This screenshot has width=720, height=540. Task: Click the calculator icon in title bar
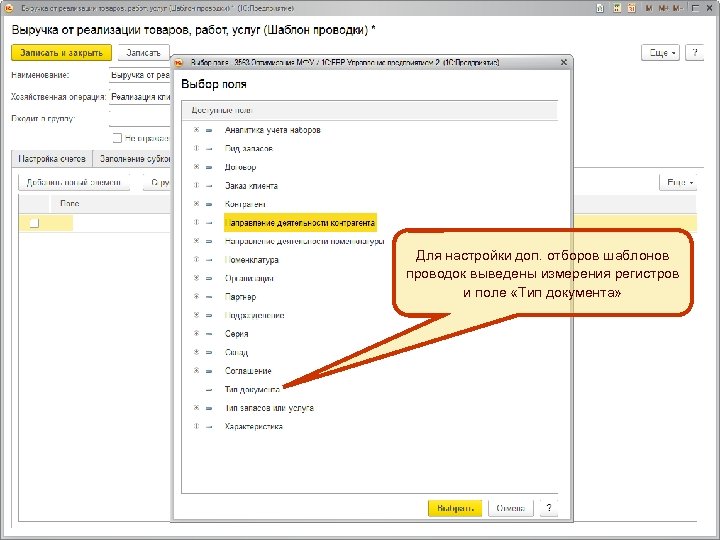[x=617, y=8]
